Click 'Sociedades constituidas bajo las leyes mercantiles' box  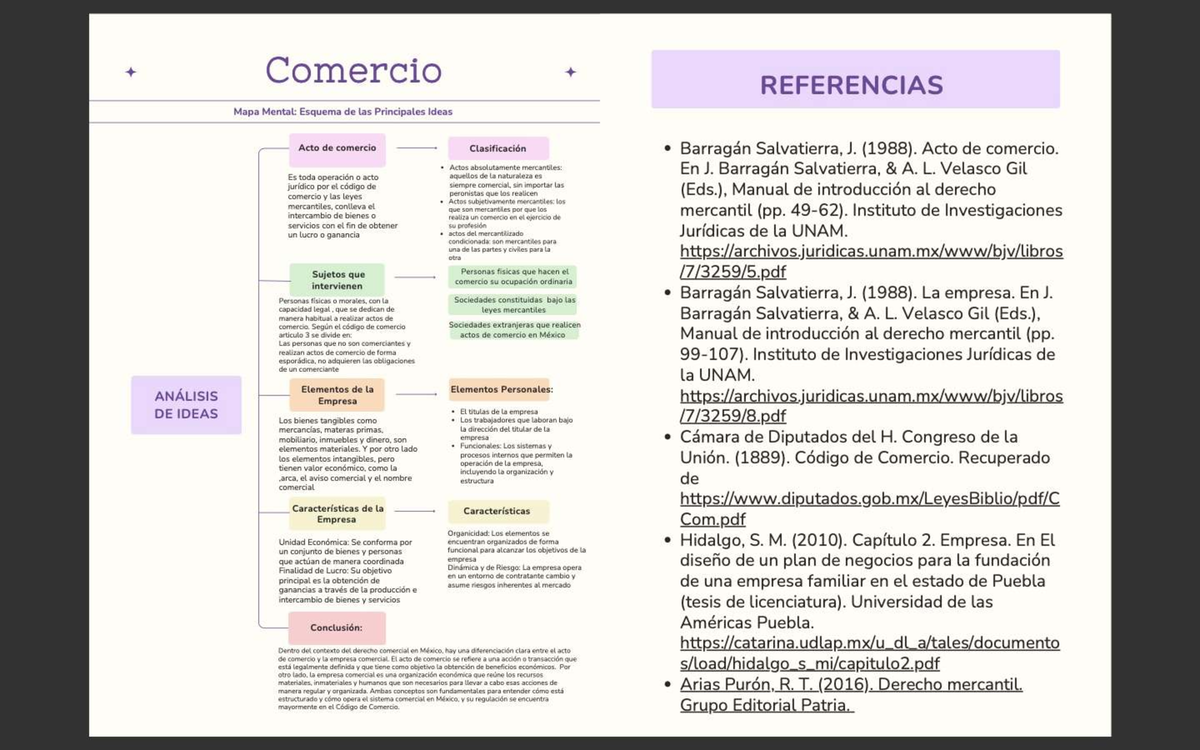[513, 304]
